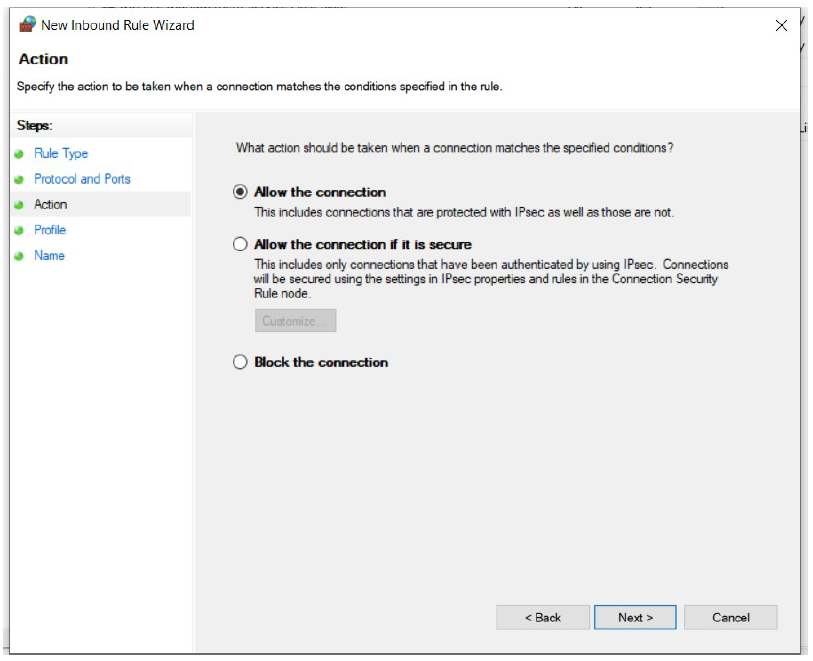Screen dimensions: 813x661
Task: Close the wizard with the X button
Action: (781, 25)
